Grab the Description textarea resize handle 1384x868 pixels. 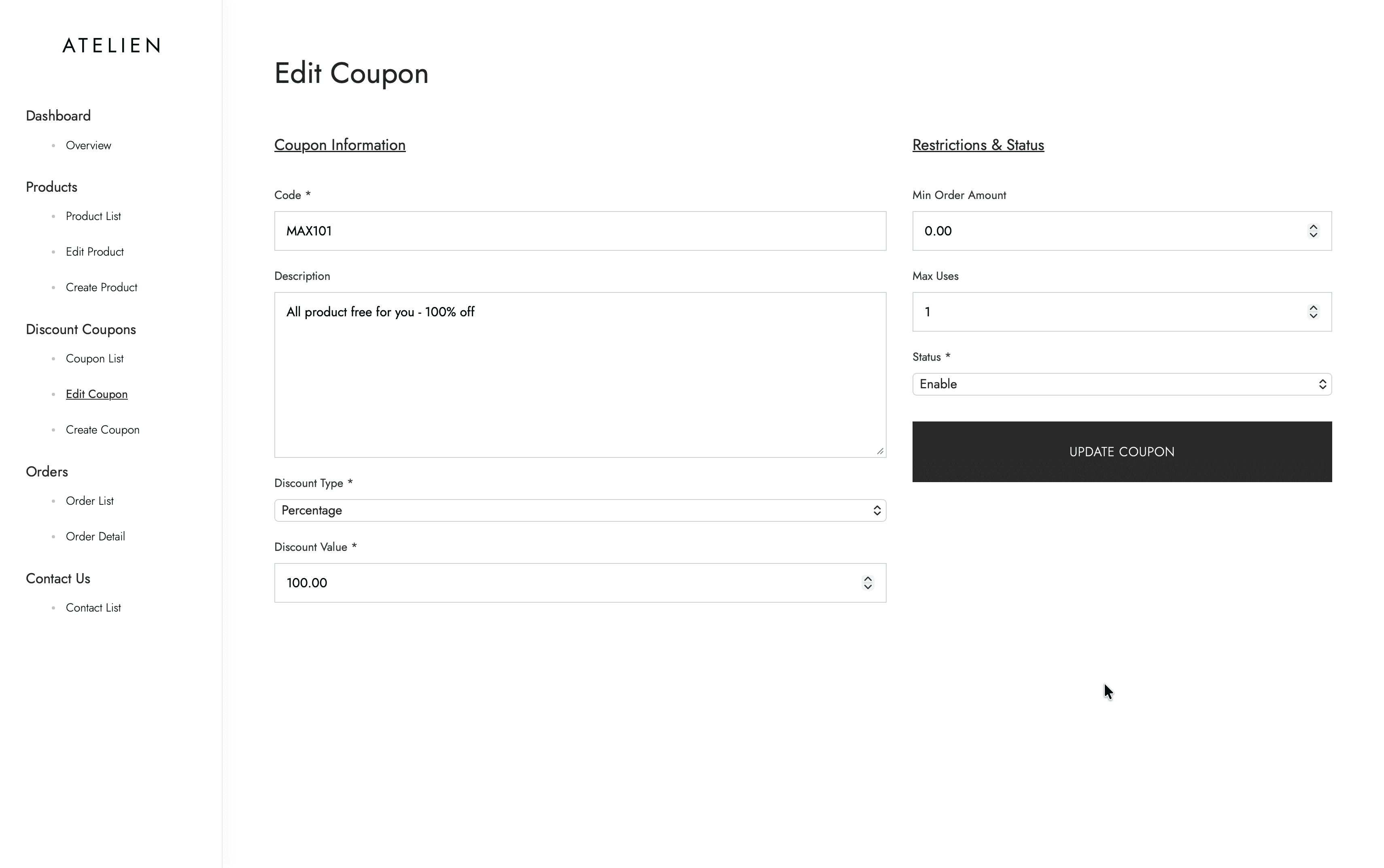coord(880,451)
